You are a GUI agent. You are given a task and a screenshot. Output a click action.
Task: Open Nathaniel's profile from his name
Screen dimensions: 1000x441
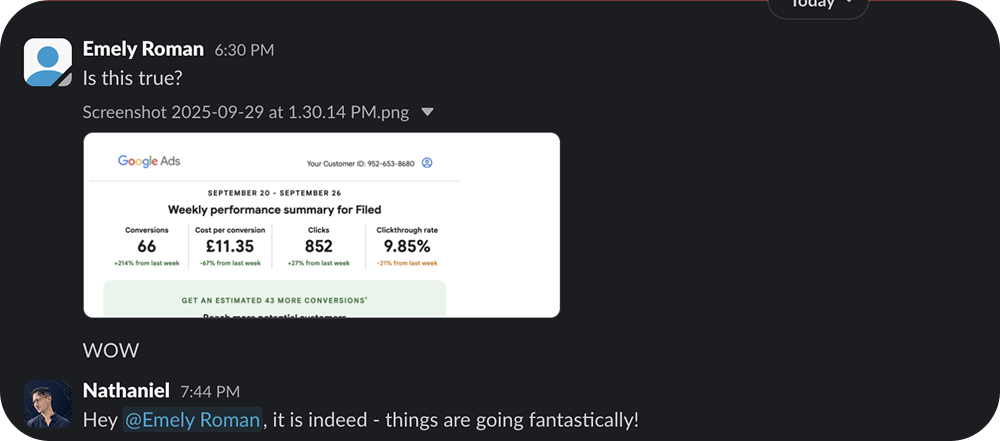tap(126, 391)
